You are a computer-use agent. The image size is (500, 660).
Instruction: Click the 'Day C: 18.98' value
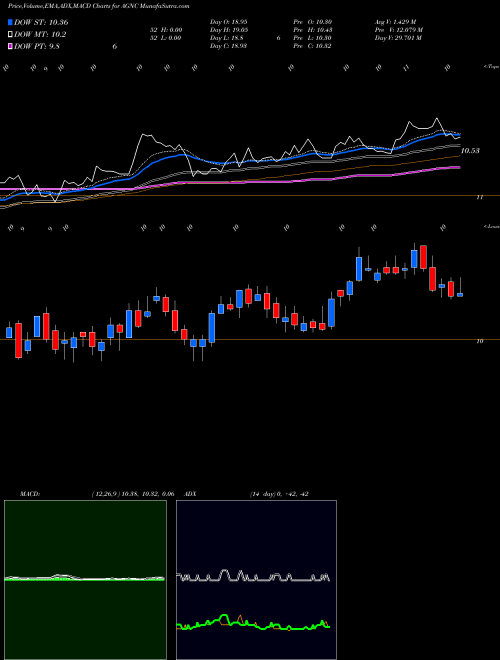tap(229, 46)
